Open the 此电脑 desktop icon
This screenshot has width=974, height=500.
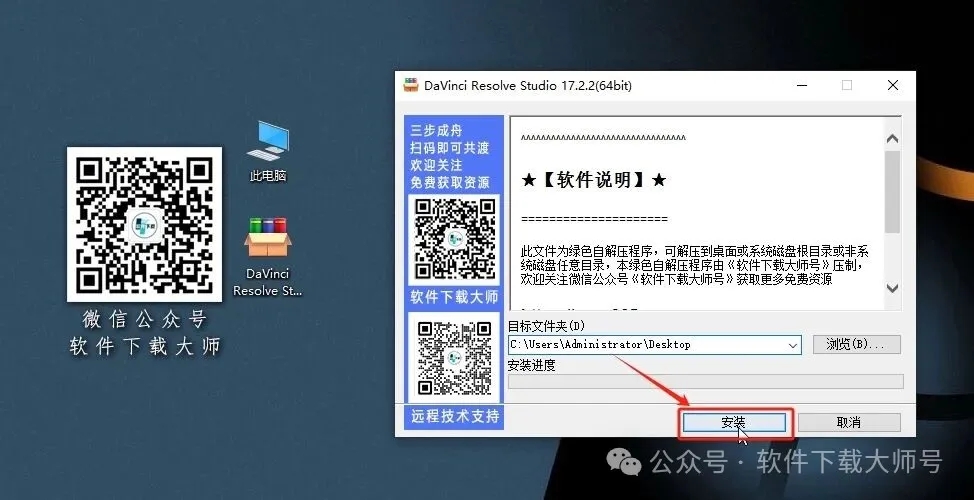point(268,151)
